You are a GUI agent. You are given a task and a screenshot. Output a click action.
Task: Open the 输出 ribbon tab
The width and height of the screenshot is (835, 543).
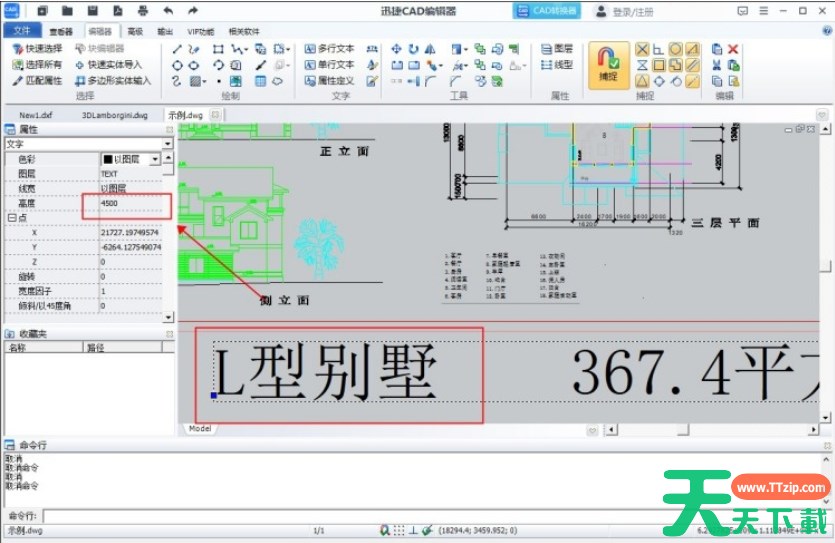tap(165, 31)
